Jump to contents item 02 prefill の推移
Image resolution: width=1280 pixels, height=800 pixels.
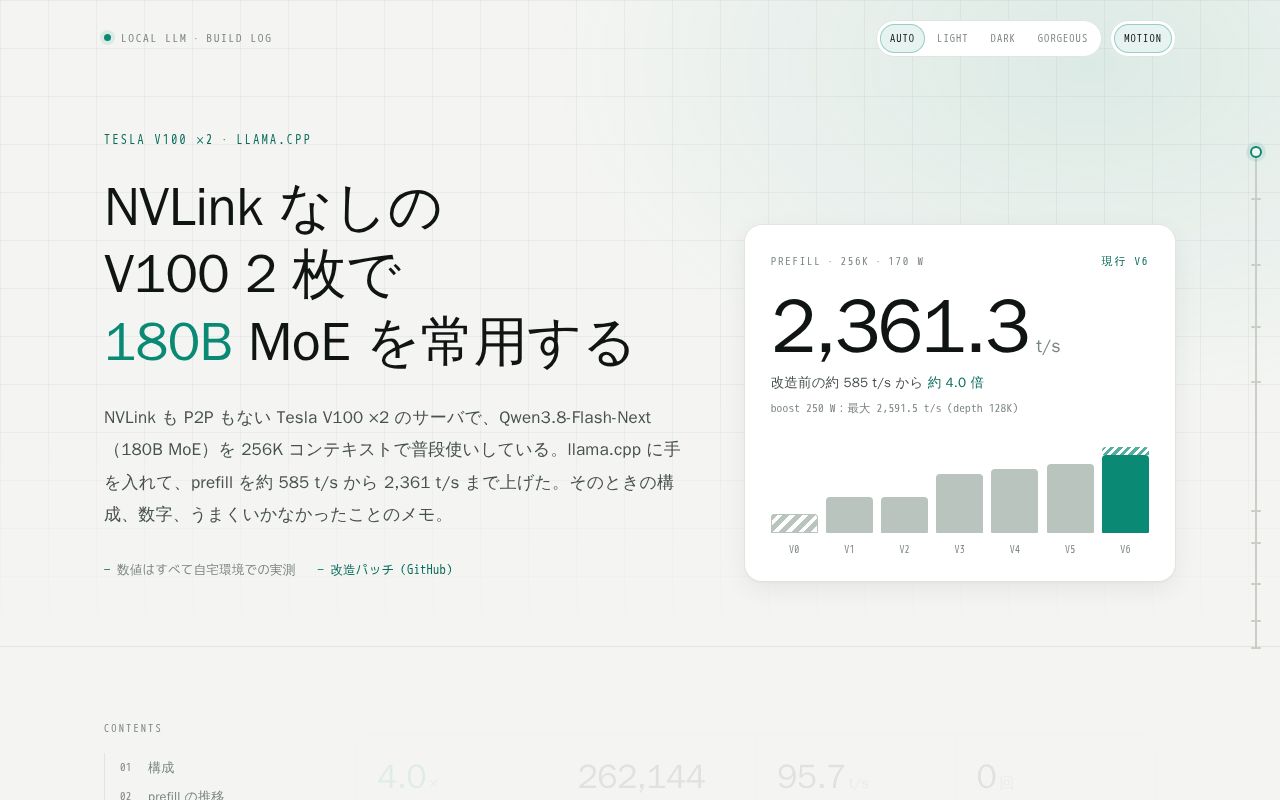point(171,796)
